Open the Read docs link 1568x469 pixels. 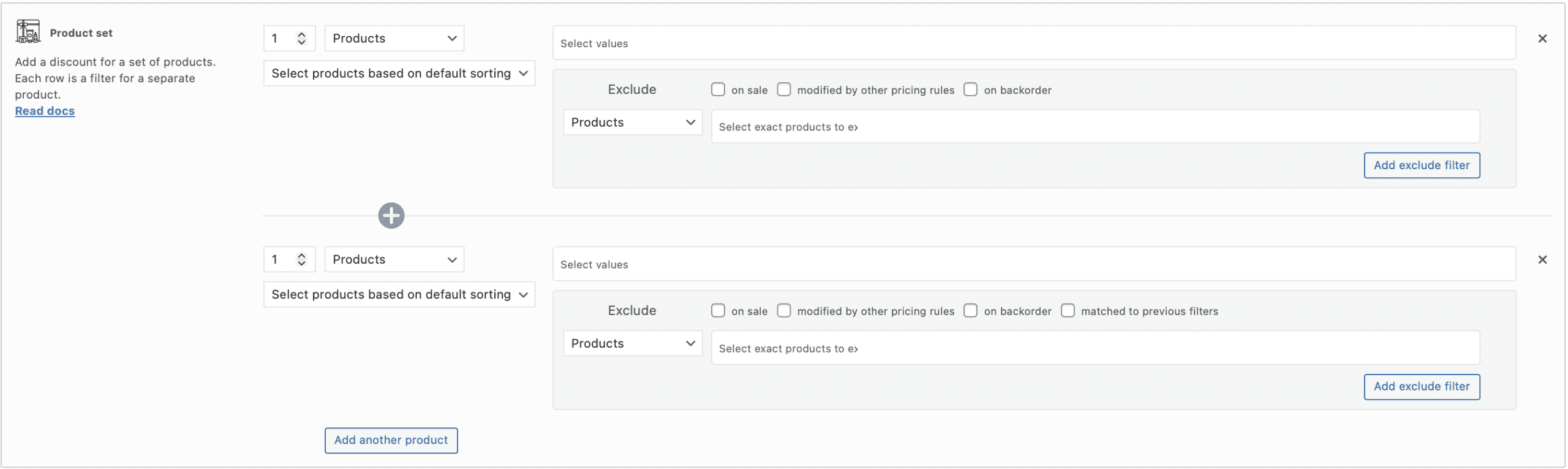point(45,111)
